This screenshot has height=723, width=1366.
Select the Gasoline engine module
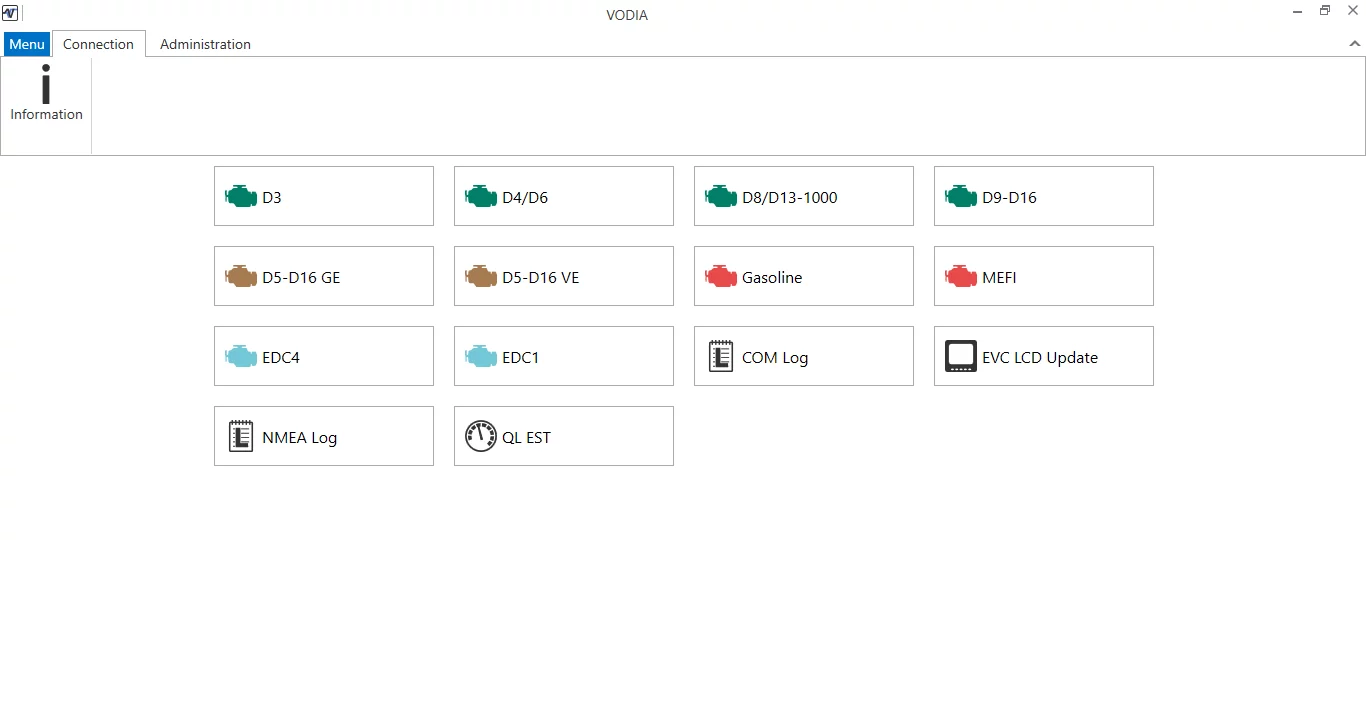803,276
